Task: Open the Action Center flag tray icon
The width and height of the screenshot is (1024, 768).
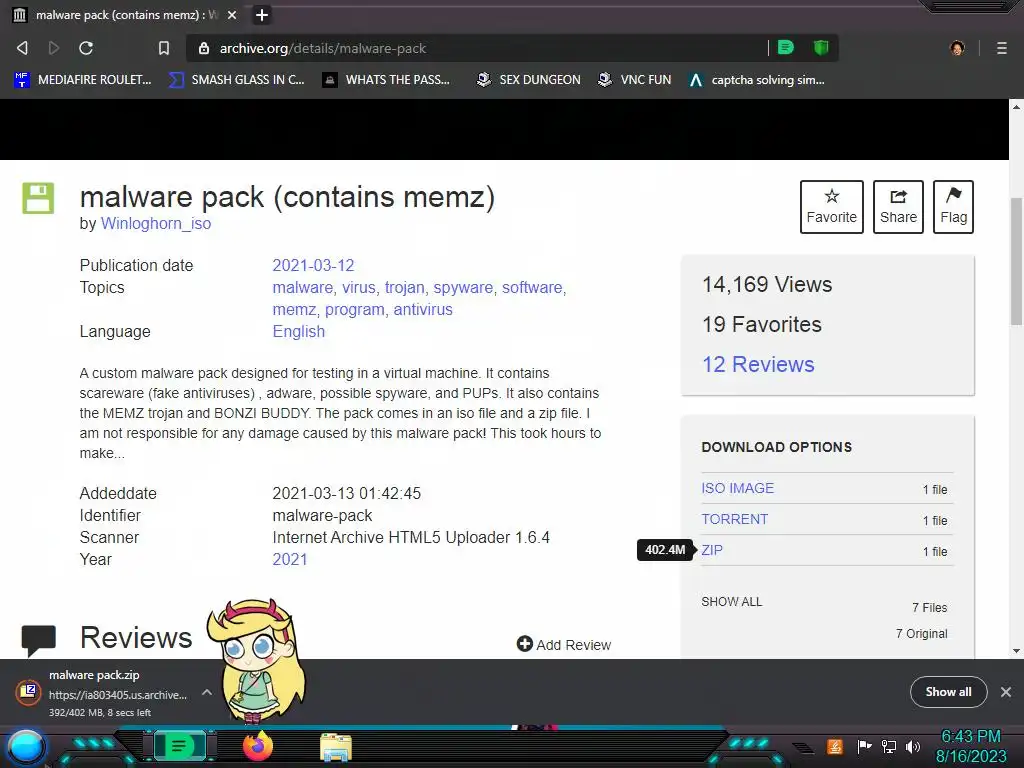Action: point(864,746)
